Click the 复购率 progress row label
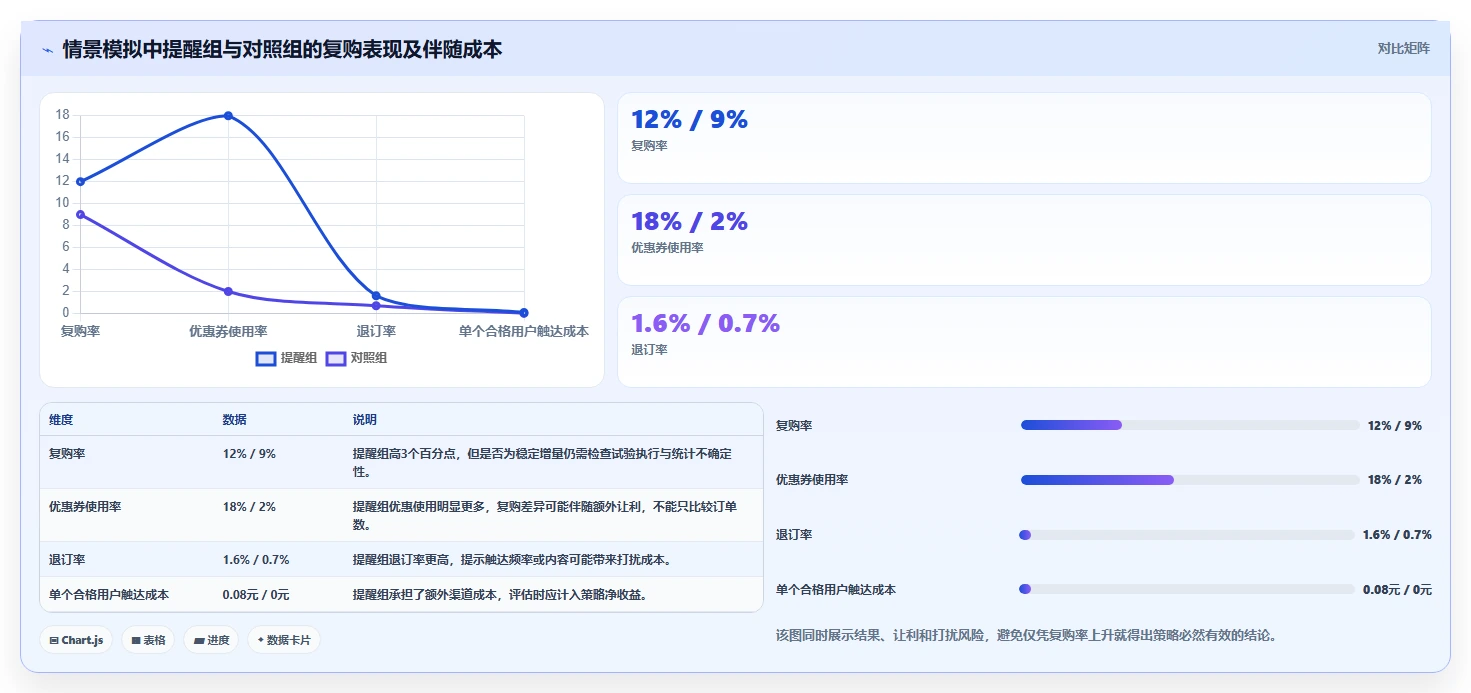Image resolution: width=1471 pixels, height=693 pixels. click(794, 426)
